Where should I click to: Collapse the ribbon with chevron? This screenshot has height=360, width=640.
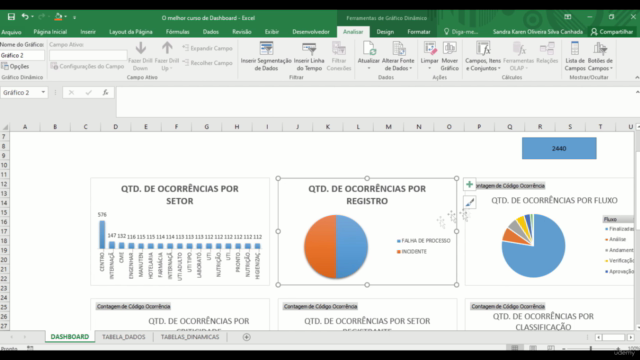(x=637, y=78)
